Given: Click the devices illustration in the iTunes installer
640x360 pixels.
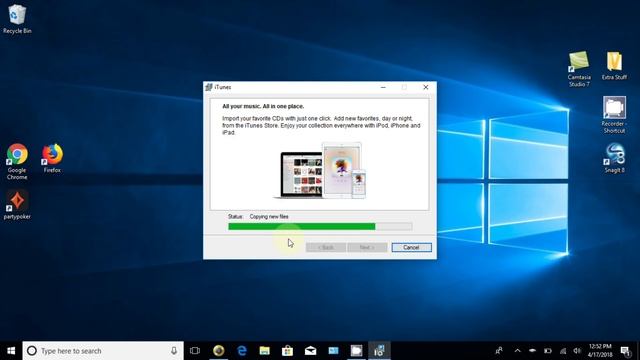Looking at the screenshot, I should click(320, 170).
